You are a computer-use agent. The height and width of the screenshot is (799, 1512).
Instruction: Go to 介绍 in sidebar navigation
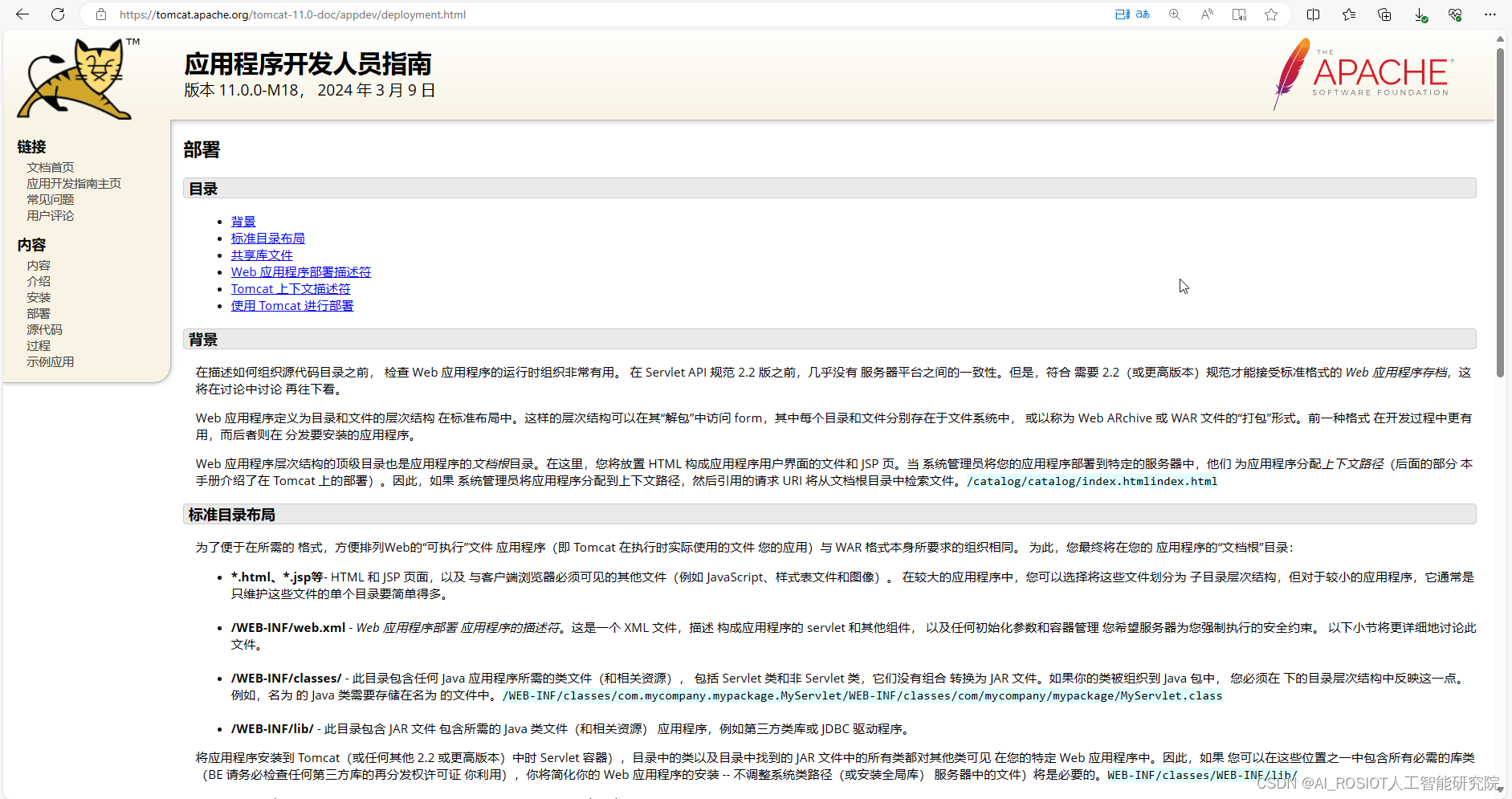(39, 281)
